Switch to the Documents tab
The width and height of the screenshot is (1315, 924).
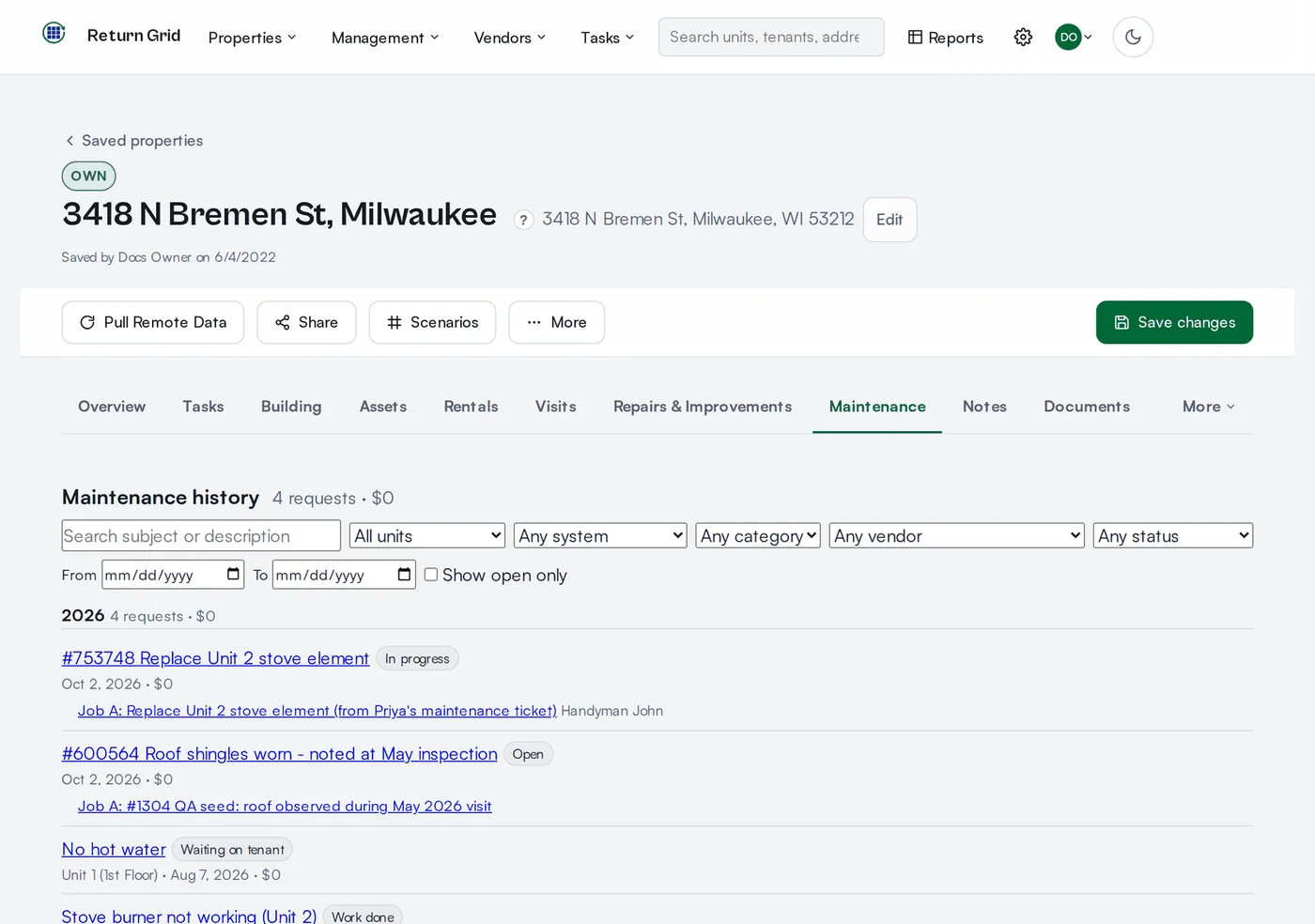click(x=1087, y=407)
